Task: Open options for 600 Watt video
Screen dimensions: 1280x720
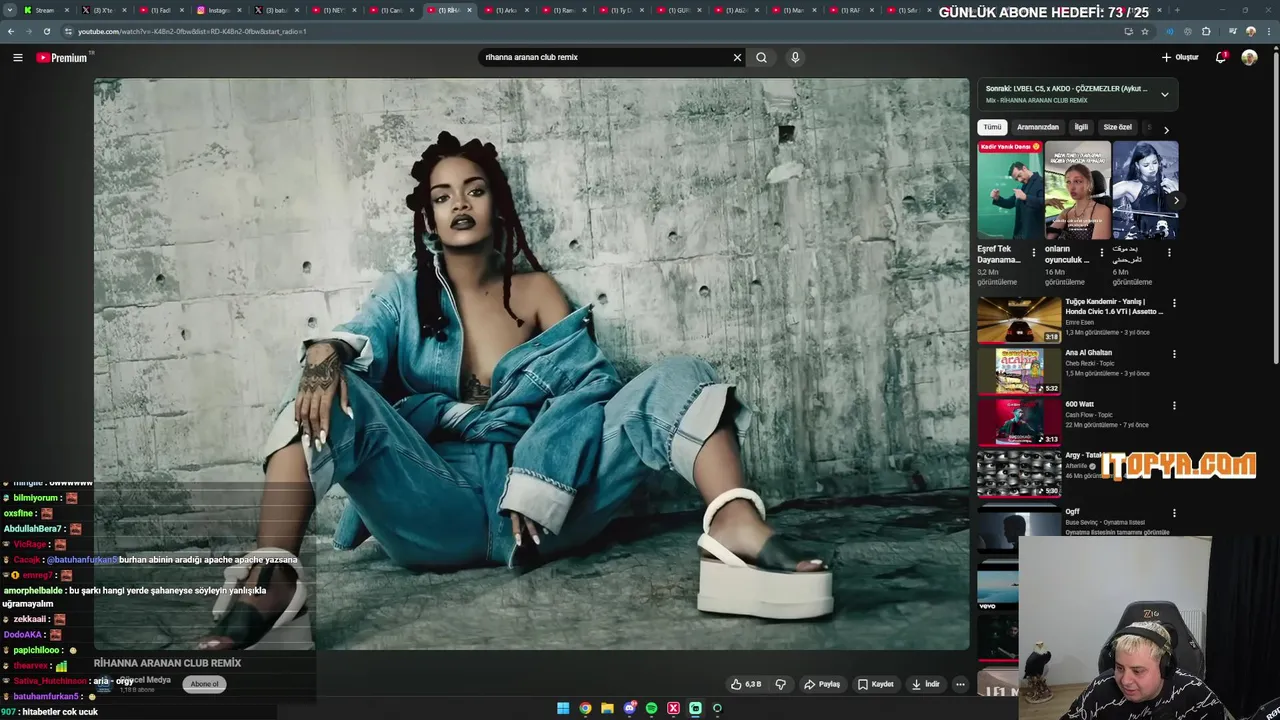Action: coord(1174,406)
